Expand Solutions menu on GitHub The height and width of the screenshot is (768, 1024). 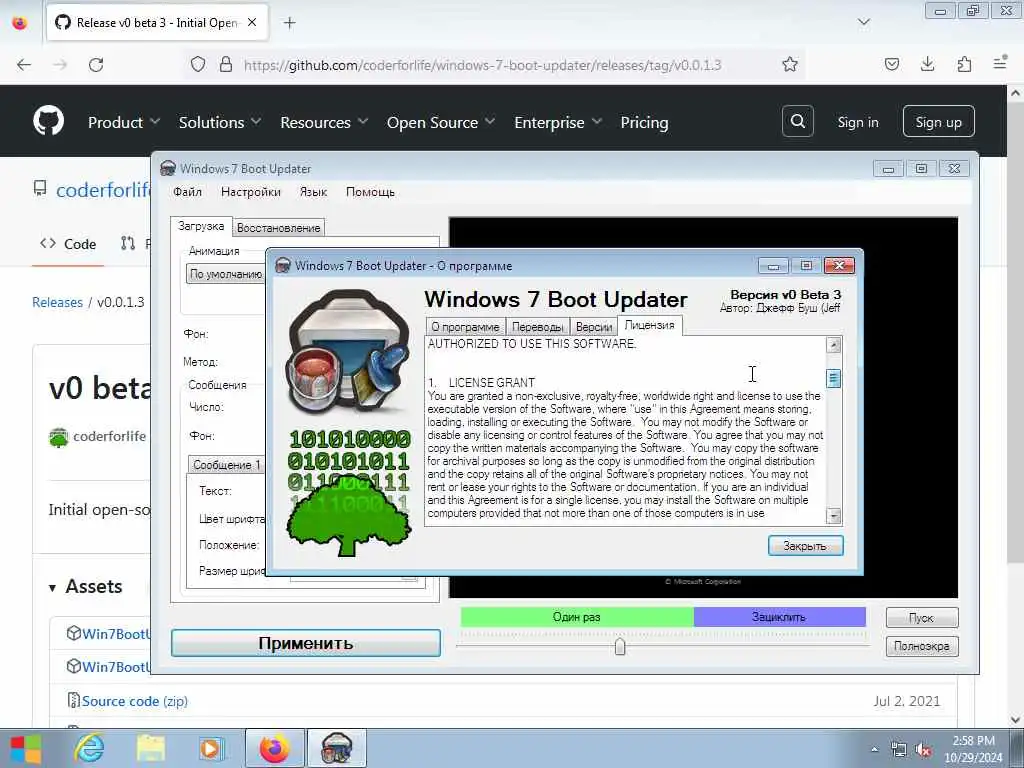(x=220, y=122)
